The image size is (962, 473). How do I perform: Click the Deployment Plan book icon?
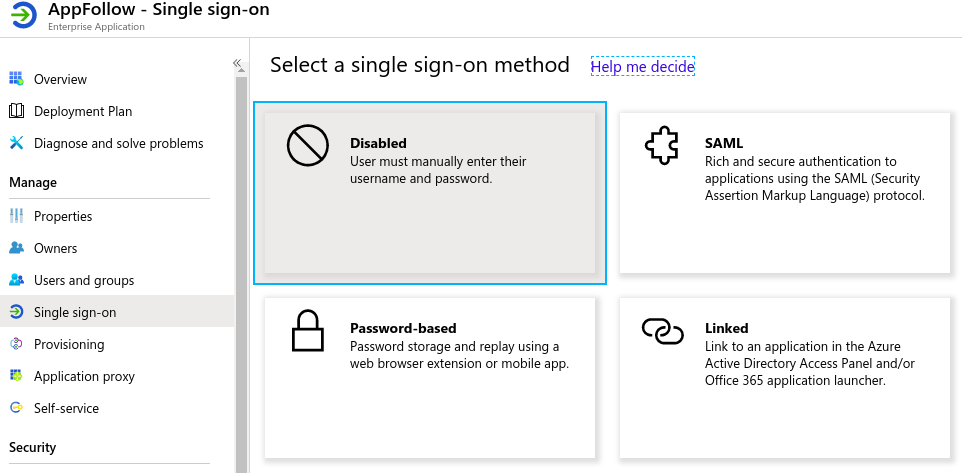click(x=17, y=111)
